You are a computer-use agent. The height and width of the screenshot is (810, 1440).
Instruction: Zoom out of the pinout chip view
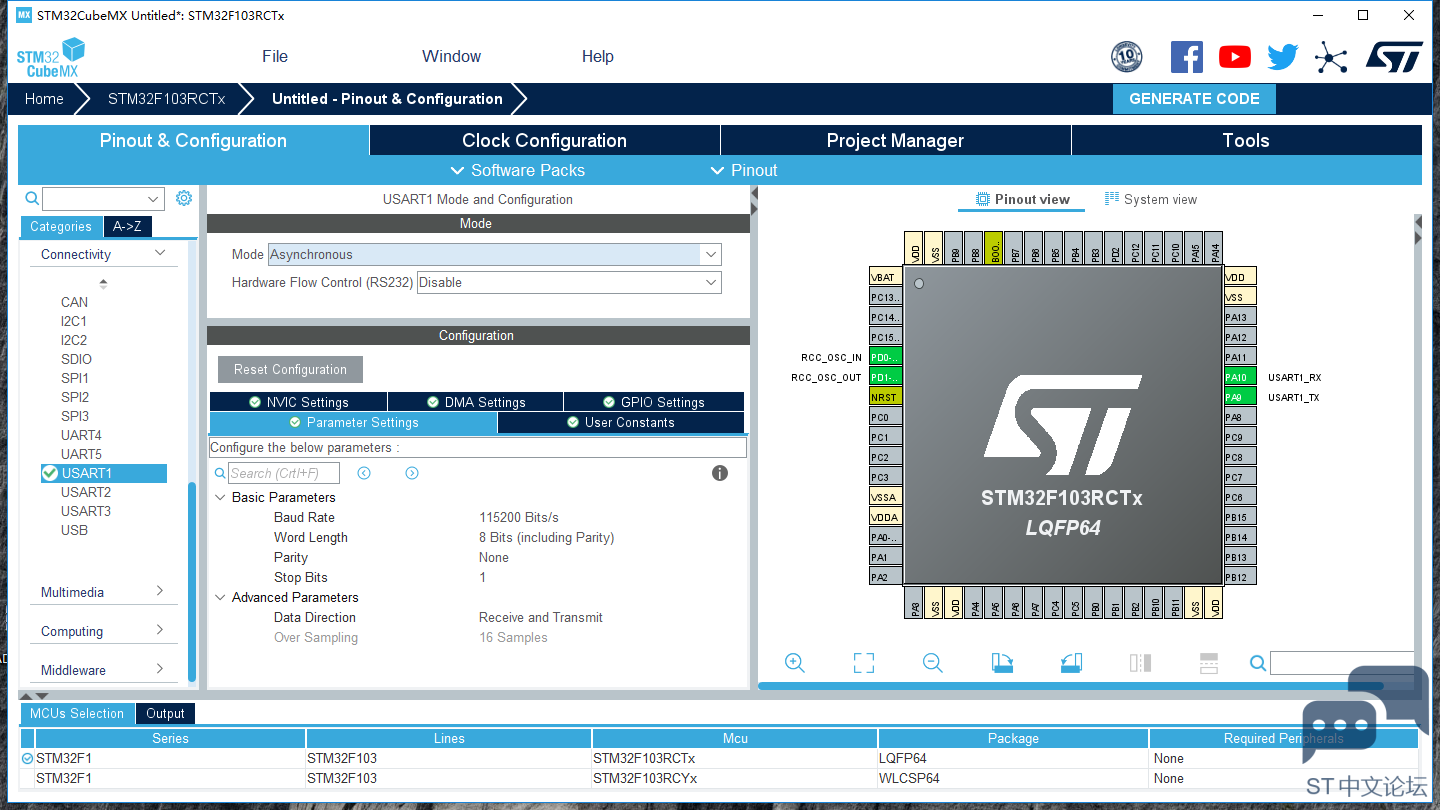(x=933, y=663)
